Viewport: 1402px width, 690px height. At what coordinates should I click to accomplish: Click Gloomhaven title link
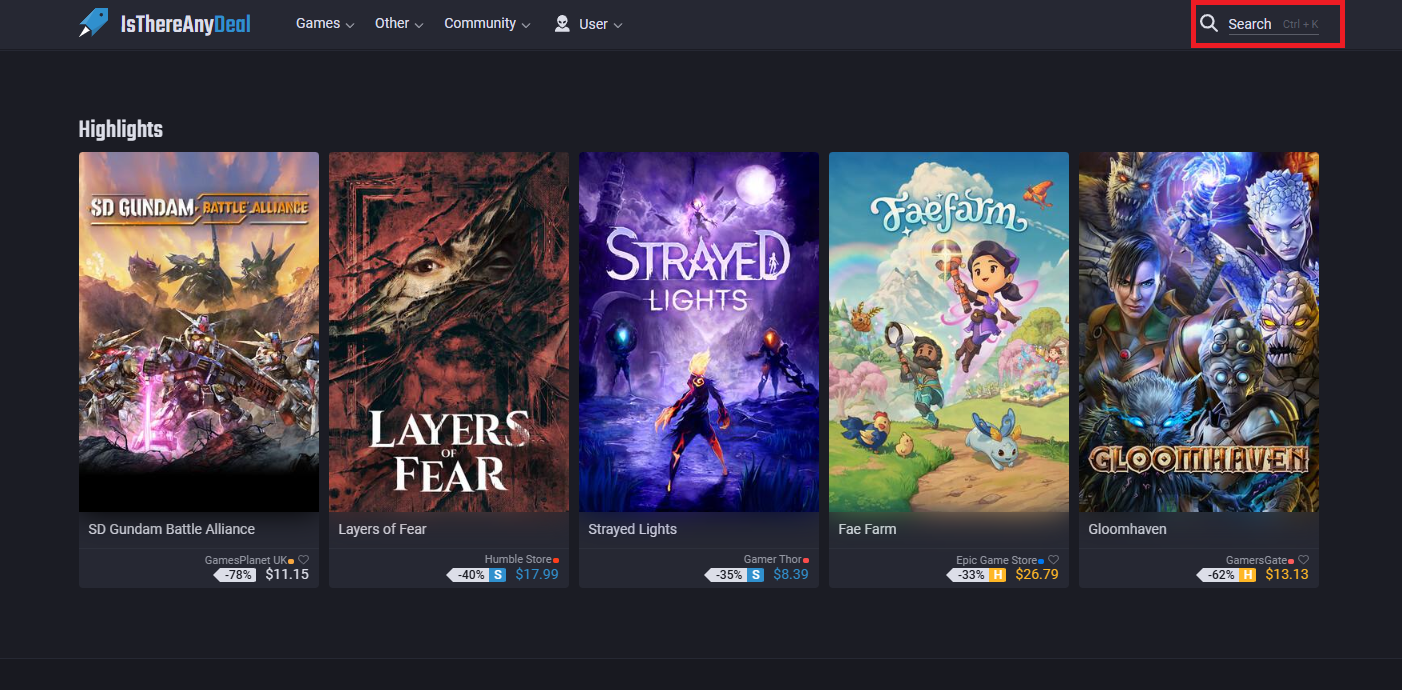pos(1127,529)
